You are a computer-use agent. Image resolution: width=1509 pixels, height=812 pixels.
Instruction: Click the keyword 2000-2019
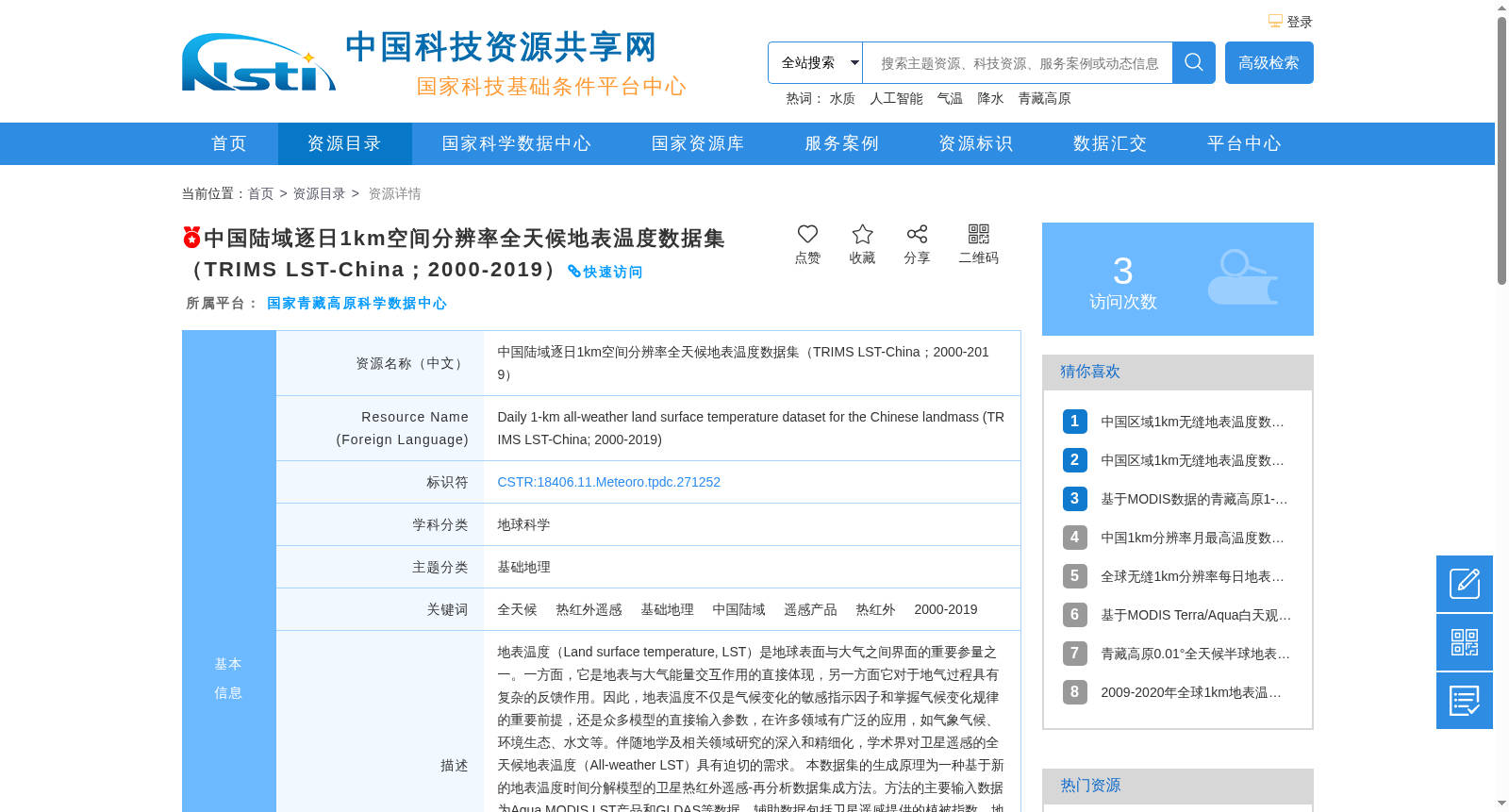pos(945,609)
